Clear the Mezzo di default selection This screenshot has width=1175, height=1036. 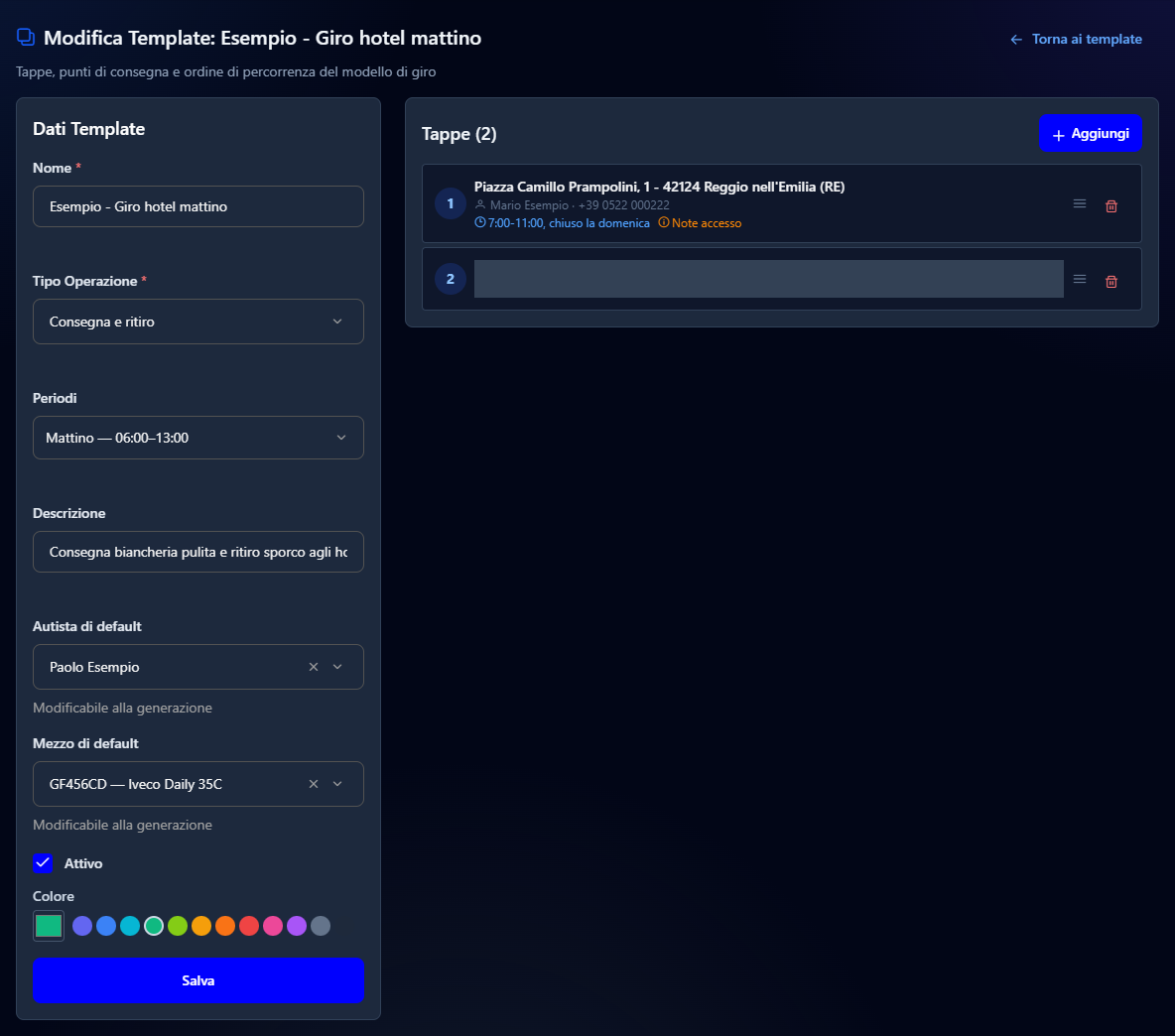314,784
